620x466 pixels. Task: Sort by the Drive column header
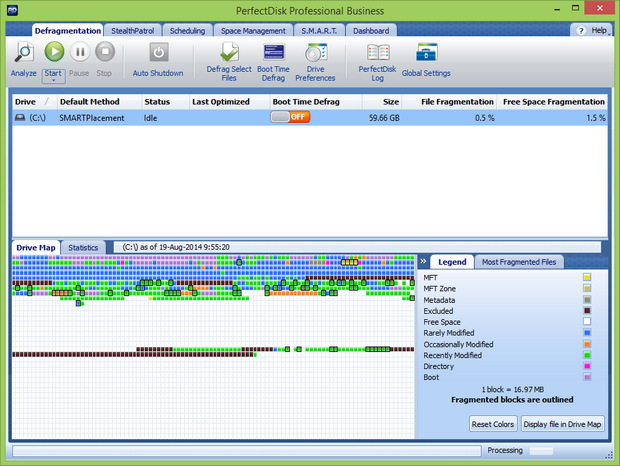coord(35,102)
